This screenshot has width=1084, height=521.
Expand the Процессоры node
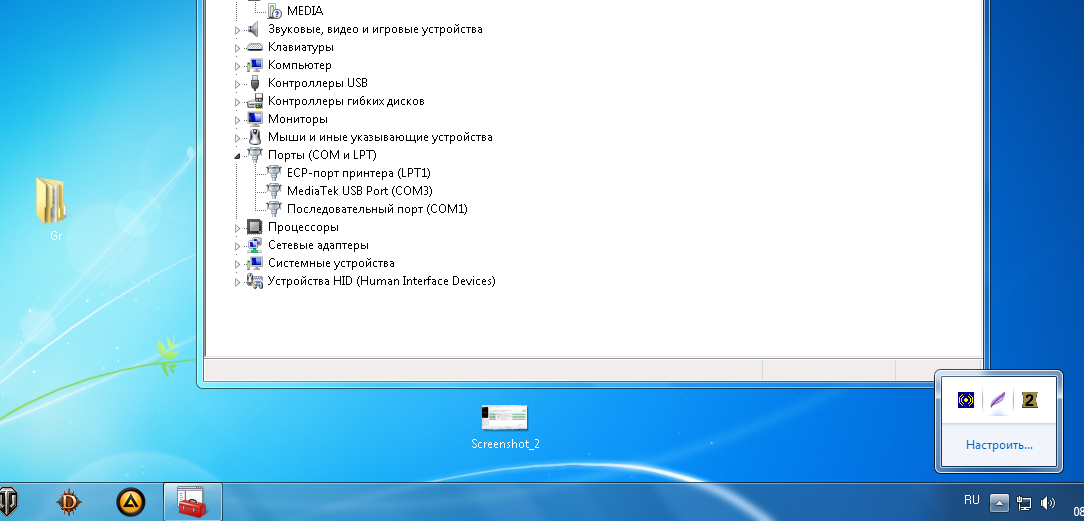pyautogui.click(x=237, y=227)
